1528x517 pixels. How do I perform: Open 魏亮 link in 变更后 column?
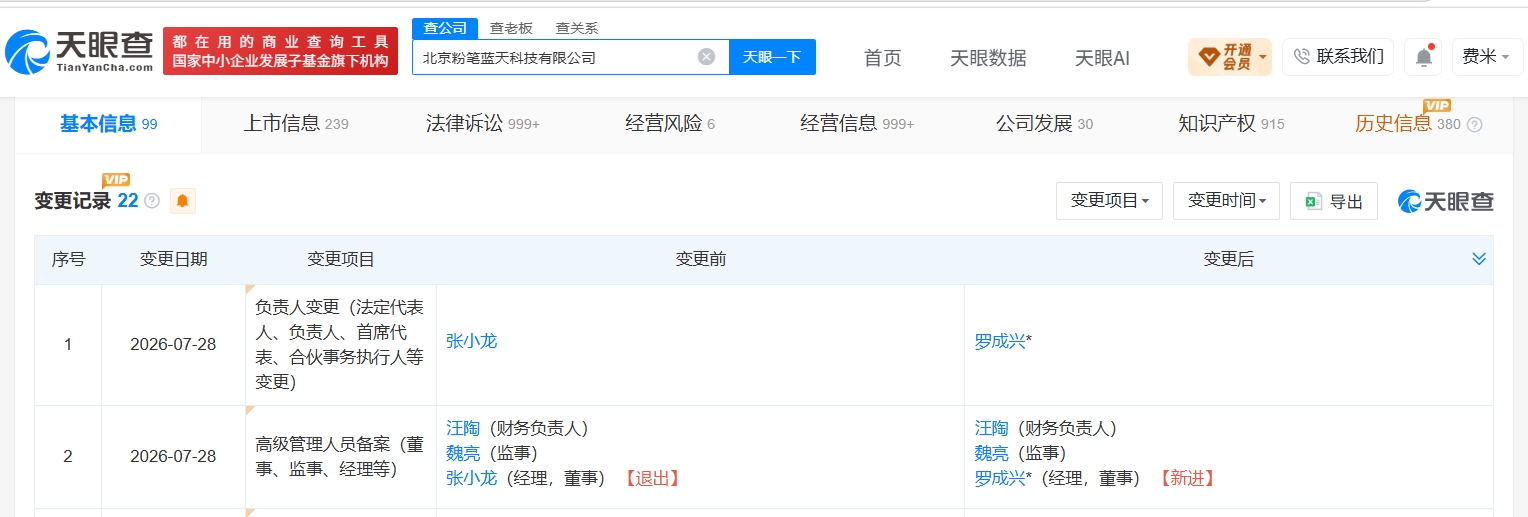coord(992,453)
